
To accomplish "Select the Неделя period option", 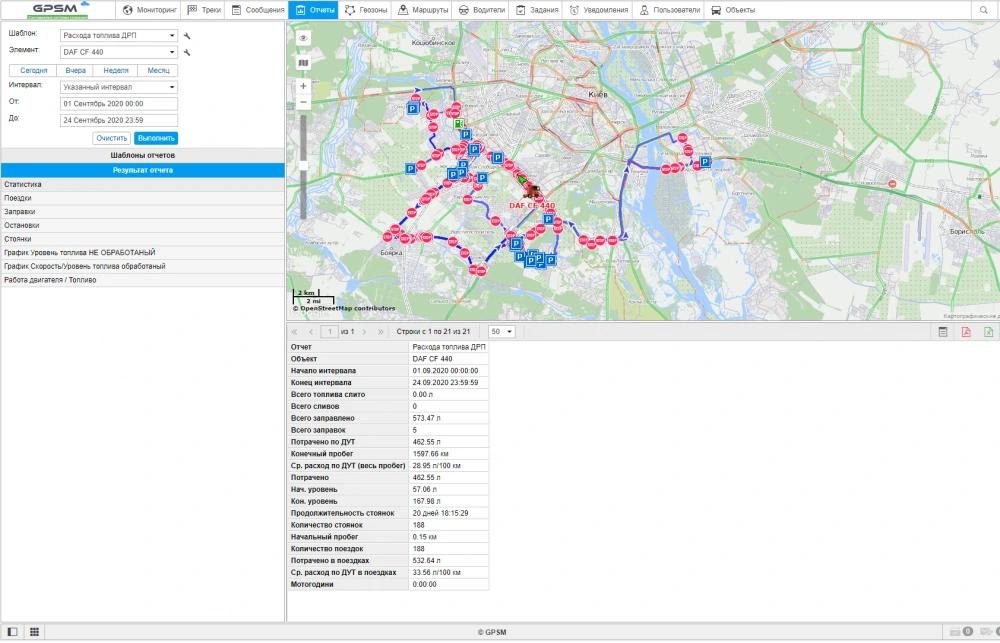I will 116,71.
